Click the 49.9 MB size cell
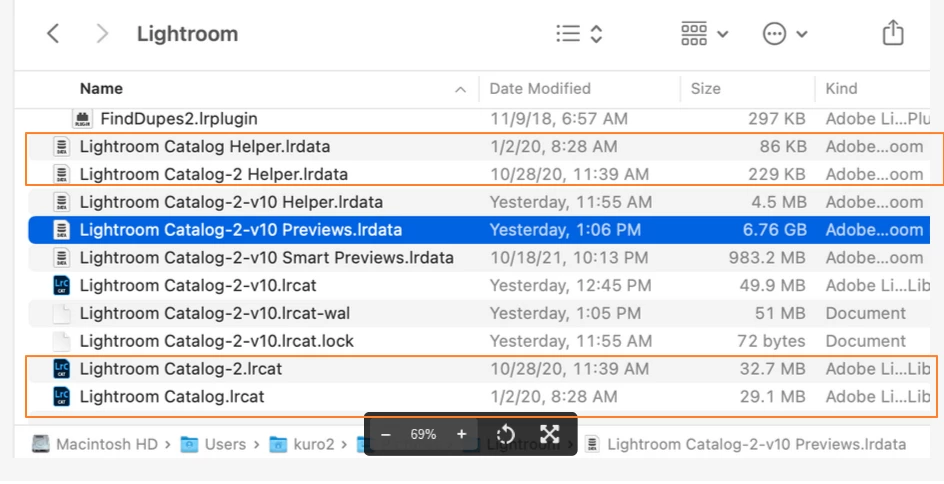Image resolution: width=944 pixels, height=484 pixels. coord(773,285)
